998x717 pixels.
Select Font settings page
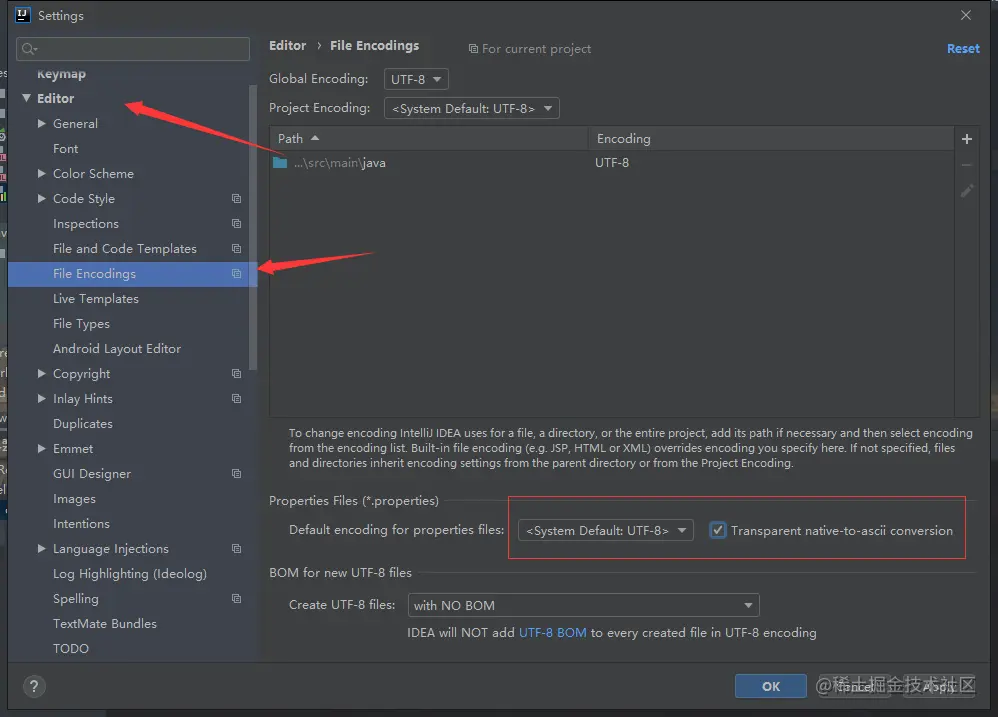66,148
